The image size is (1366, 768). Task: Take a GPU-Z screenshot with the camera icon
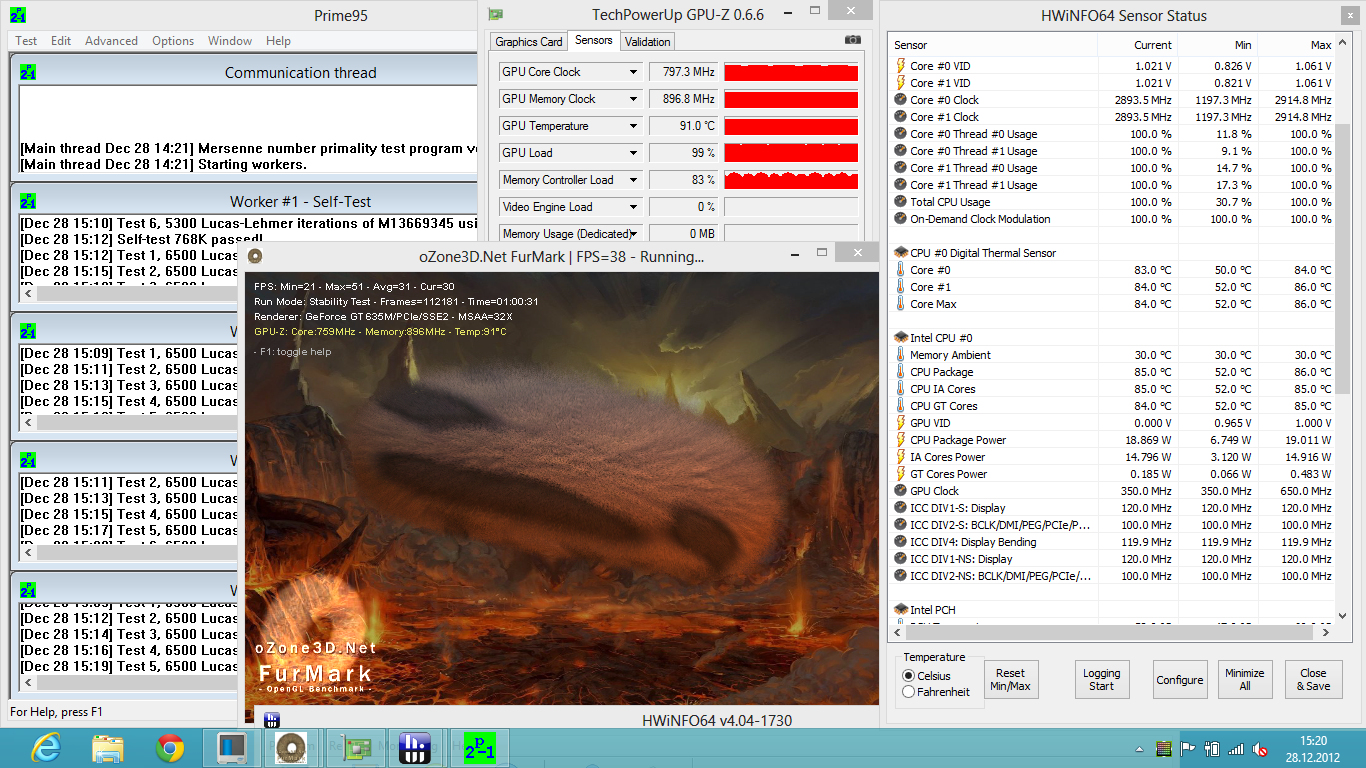point(852,40)
